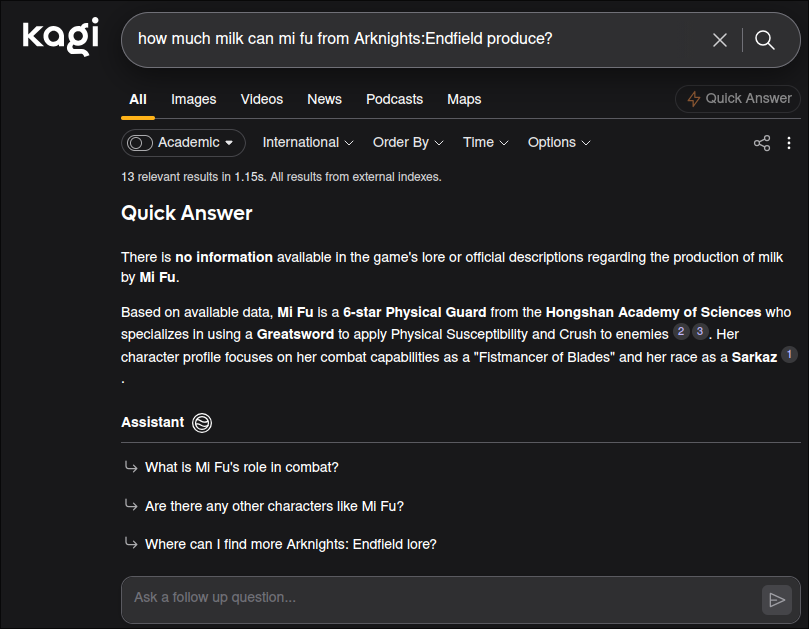Viewport: 809px width, 629px height.
Task: Toggle the Academic lens switch
Action: 140,143
